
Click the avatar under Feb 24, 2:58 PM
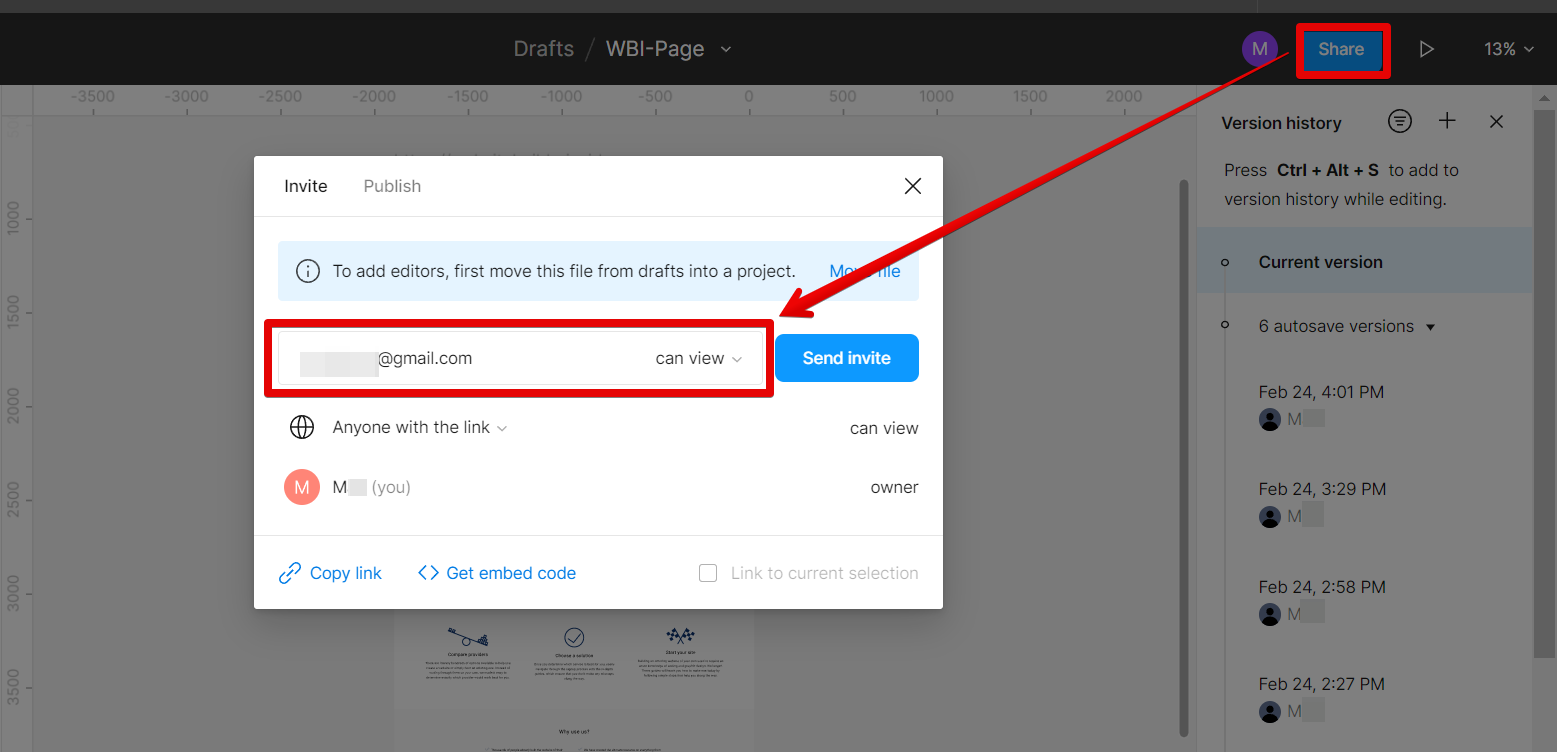pos(1270,614)
